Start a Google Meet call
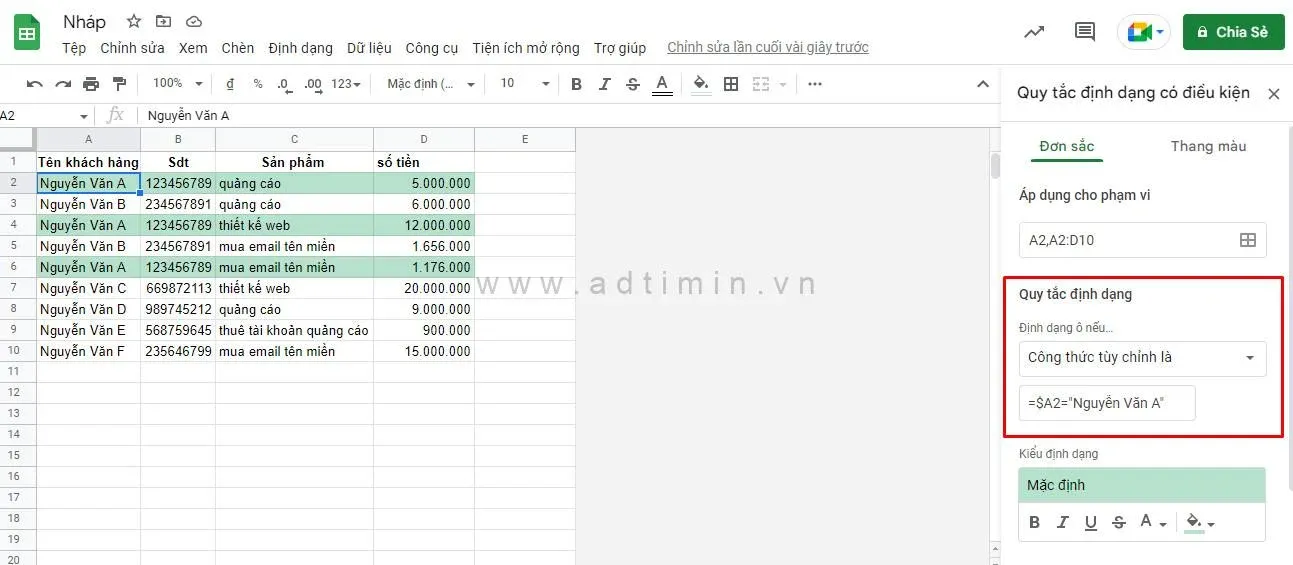 point(1144,32)
